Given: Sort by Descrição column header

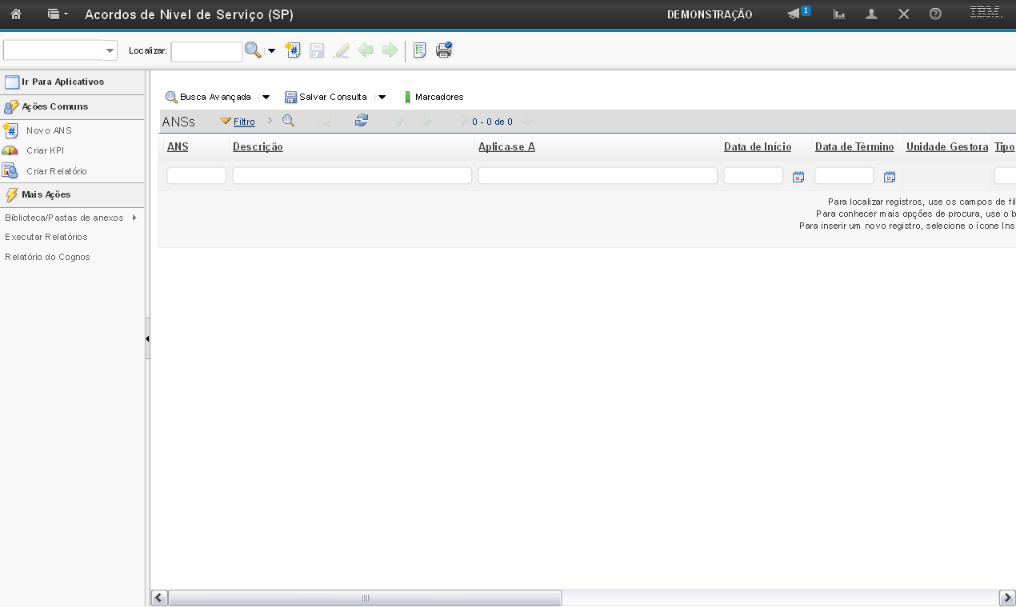Looking at the screenshot, I should 257,147.
